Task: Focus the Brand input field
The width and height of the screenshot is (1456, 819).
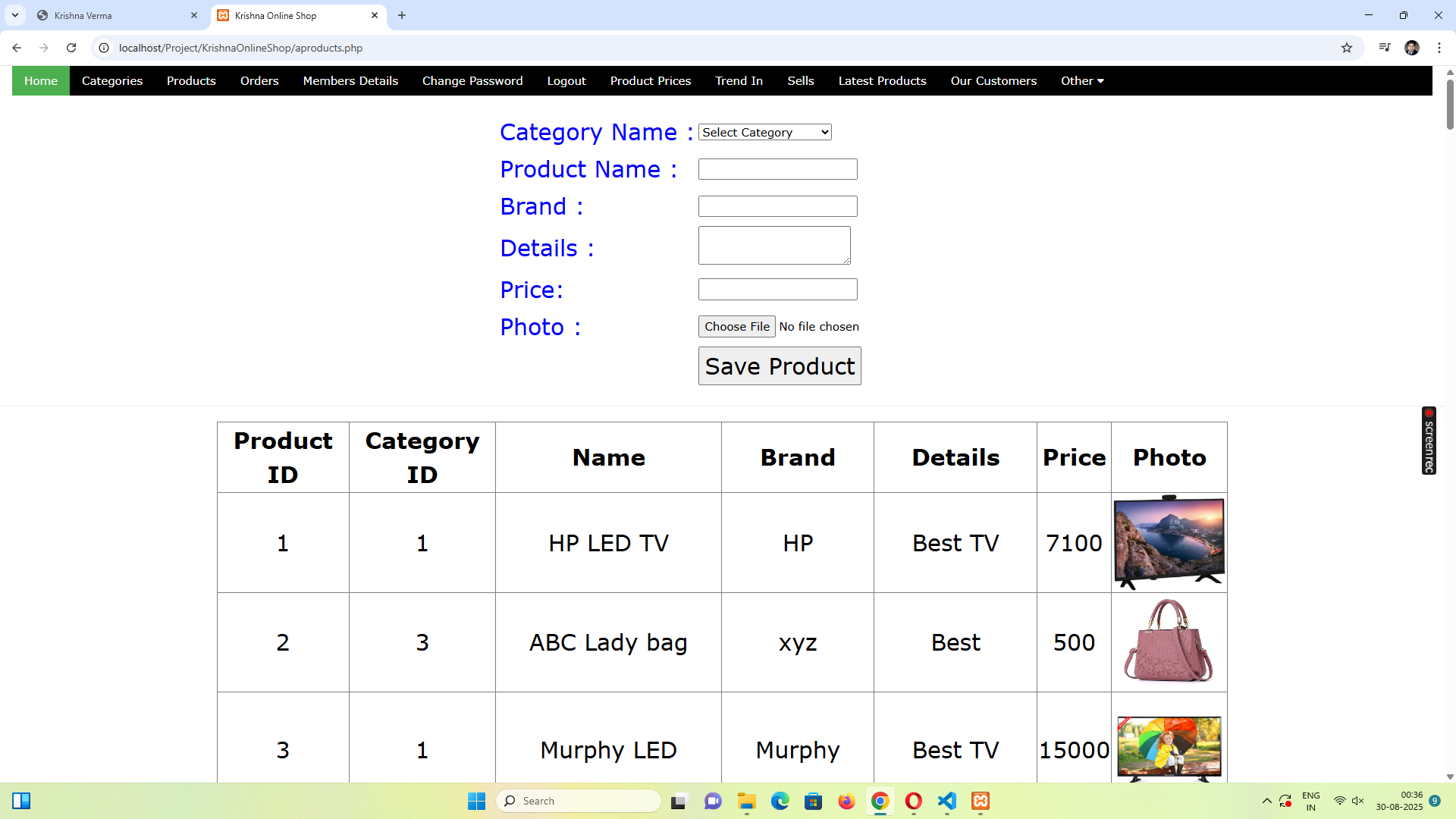Action: (x=777, y=206)
